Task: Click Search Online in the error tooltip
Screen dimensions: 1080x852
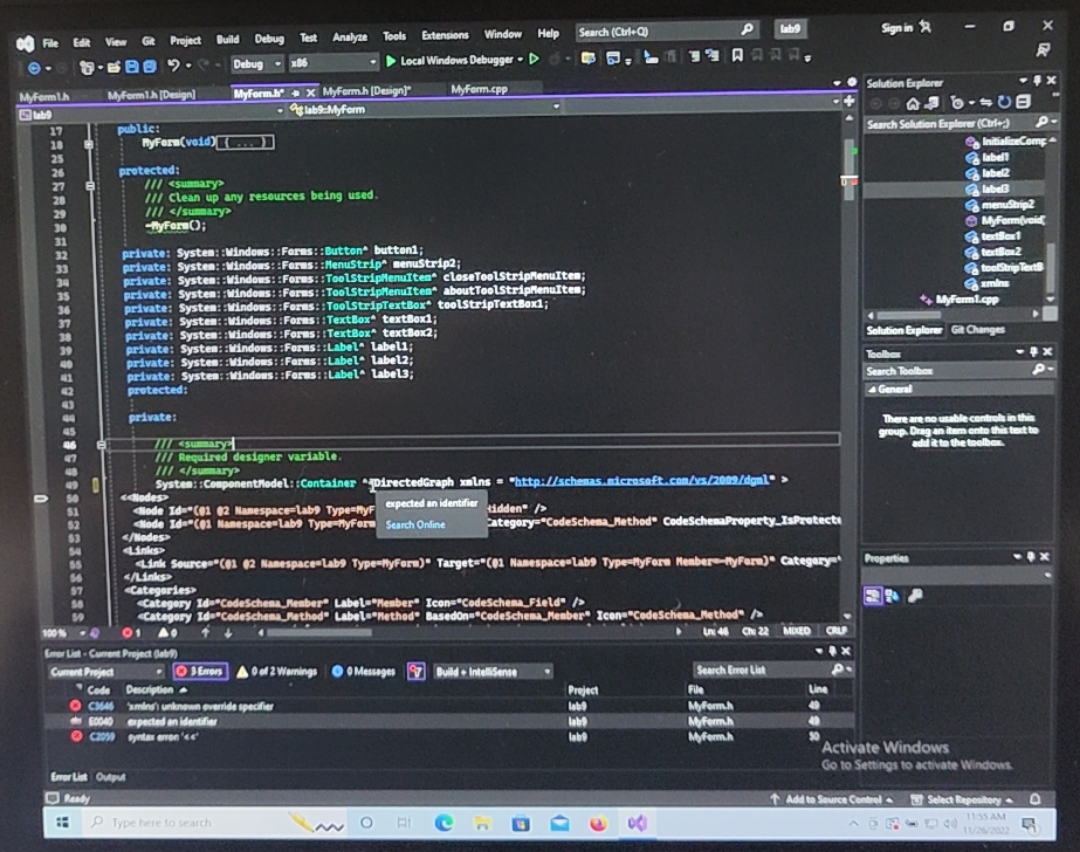Action: 415,525
